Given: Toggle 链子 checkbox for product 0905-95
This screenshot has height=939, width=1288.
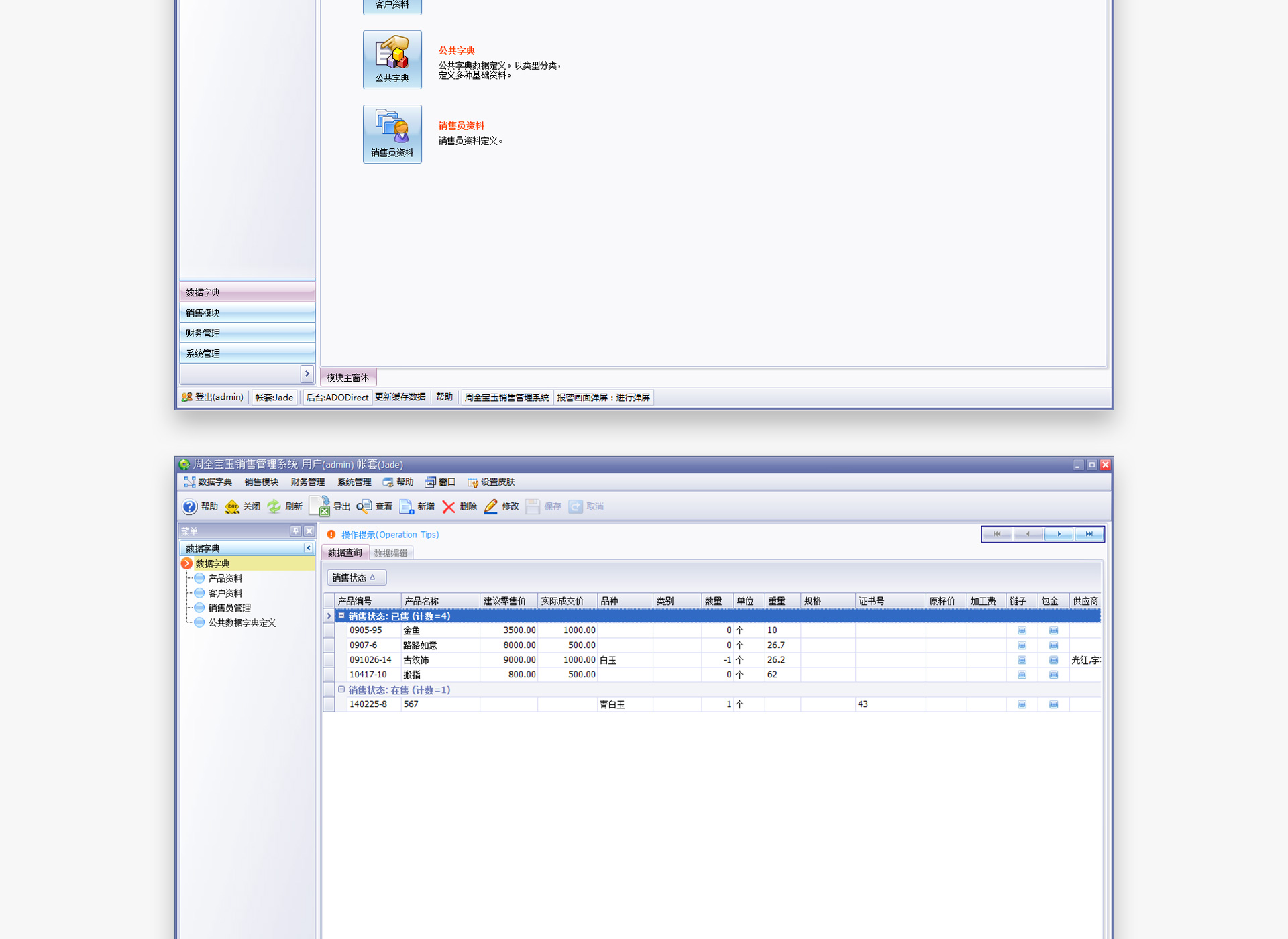Looking at the screenshot, I should [x=1022, y=630].
